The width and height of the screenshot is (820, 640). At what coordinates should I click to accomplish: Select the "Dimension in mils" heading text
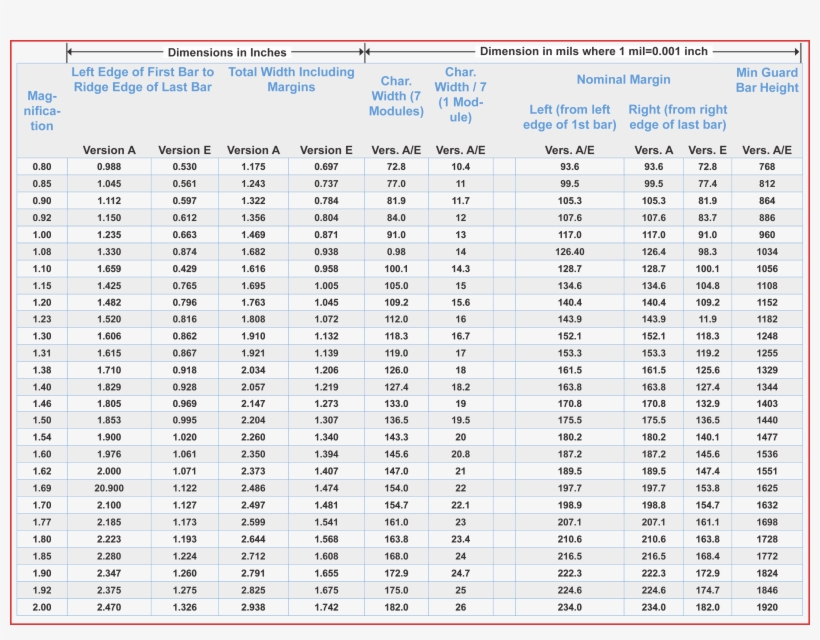pyautogui.click(x=593, y=52)
